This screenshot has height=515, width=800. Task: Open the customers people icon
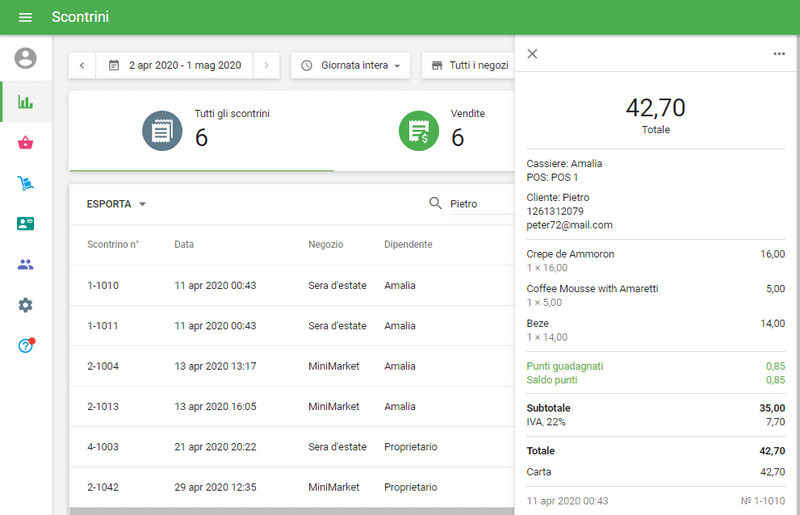[25, 265]
